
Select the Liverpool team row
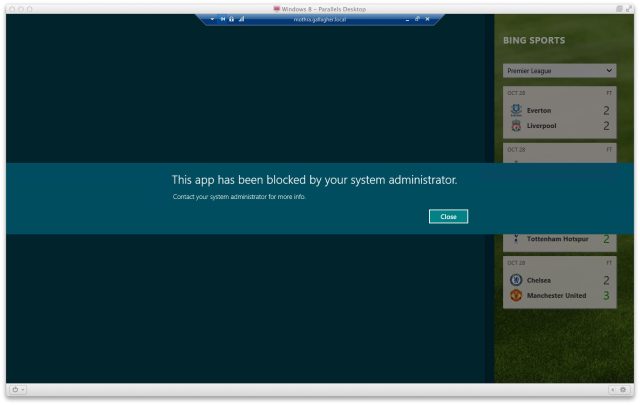[x=559, y=126]
